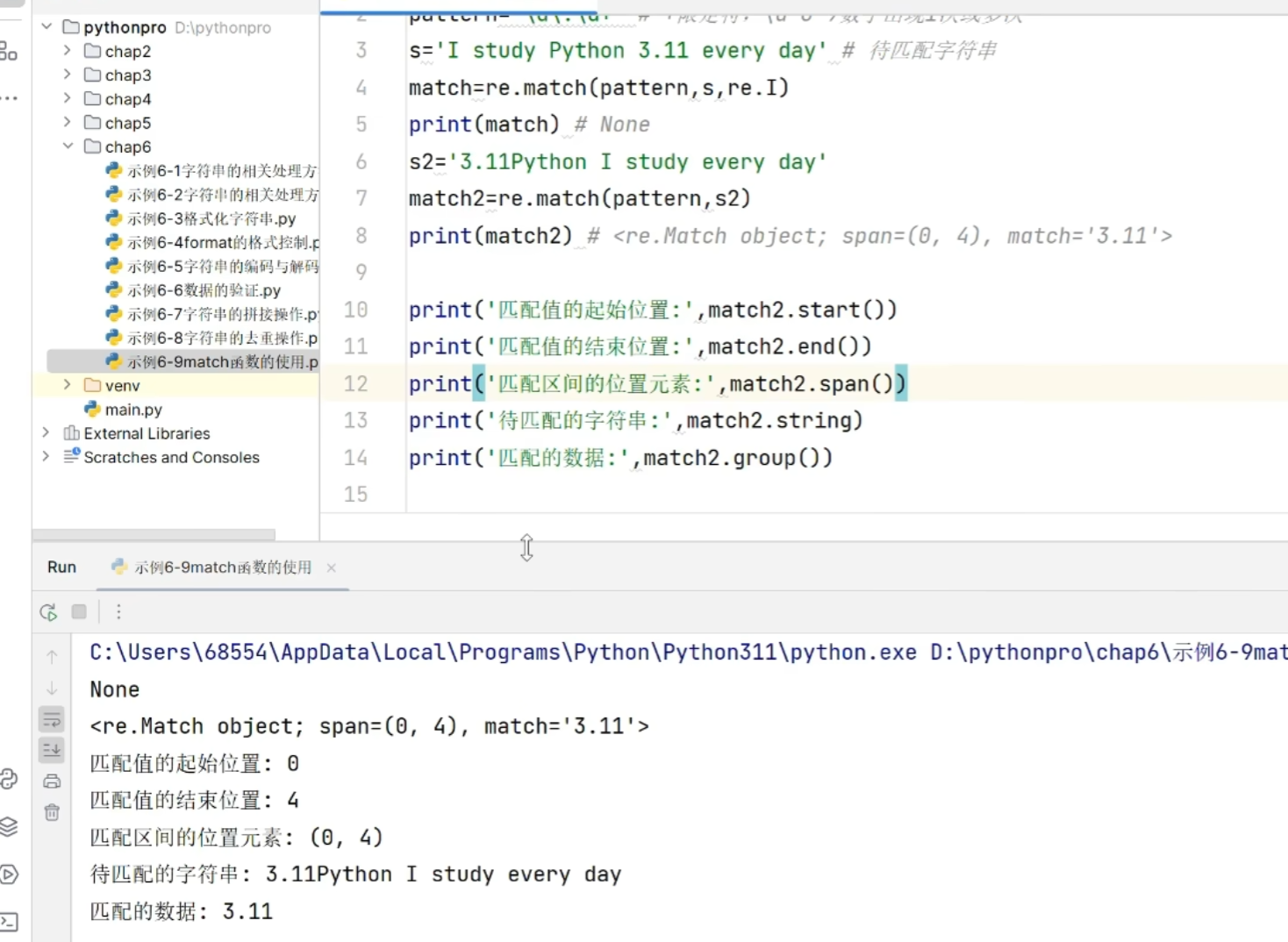Open file 示例6-1字符串的相关处理
The image size is (1288, 942).
(x=211, y=170)
